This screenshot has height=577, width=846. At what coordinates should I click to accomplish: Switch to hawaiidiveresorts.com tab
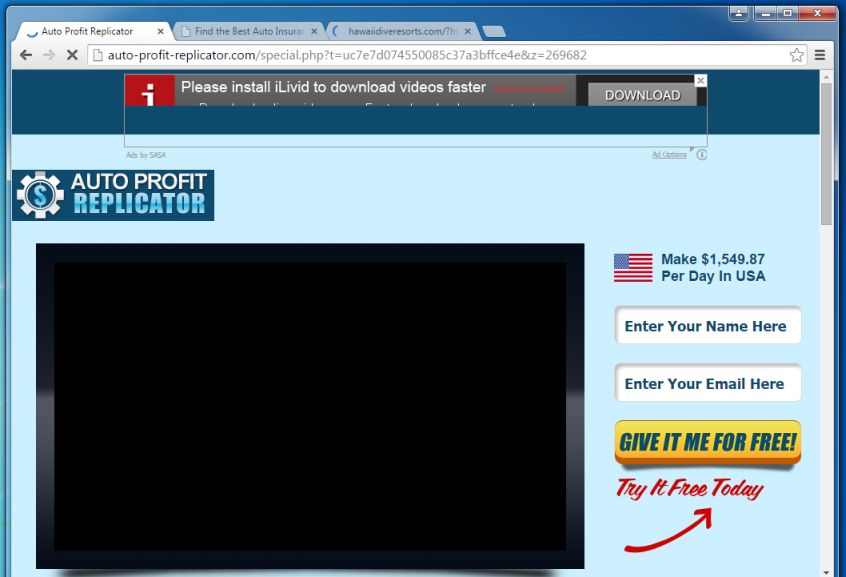coord(402,31)
